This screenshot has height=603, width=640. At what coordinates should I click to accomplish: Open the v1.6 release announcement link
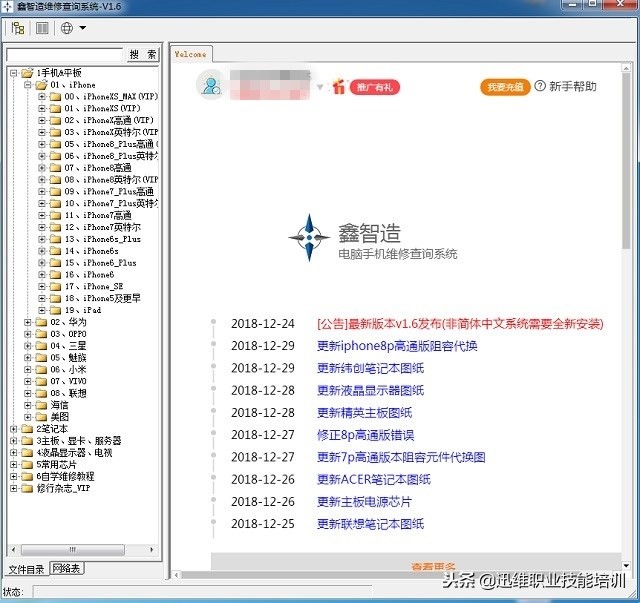coord(460,324)
